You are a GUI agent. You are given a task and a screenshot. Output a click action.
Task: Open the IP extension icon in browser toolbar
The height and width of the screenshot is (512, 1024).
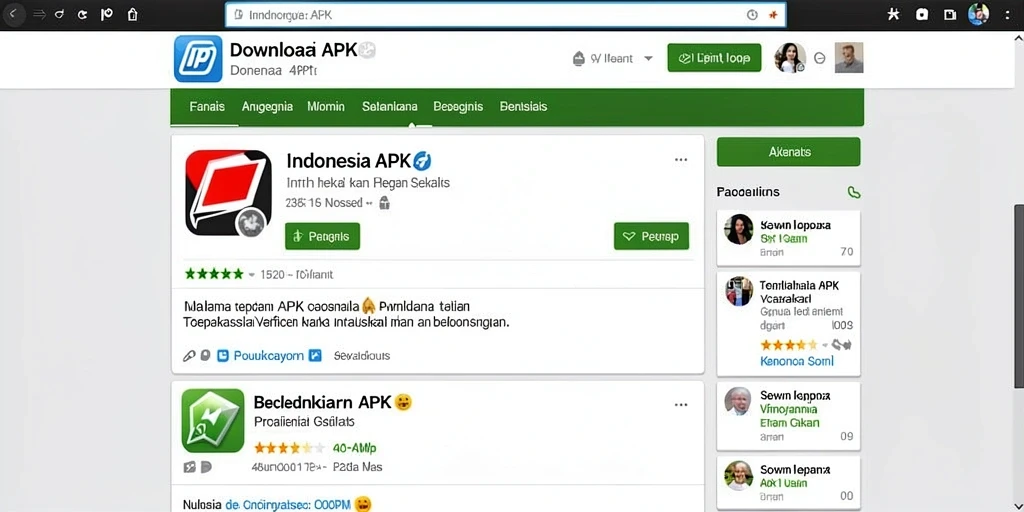click(x=106, y=14)
